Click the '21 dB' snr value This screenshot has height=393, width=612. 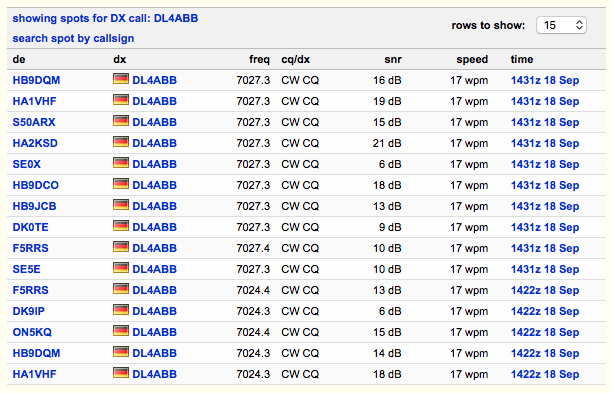[386, 143]
